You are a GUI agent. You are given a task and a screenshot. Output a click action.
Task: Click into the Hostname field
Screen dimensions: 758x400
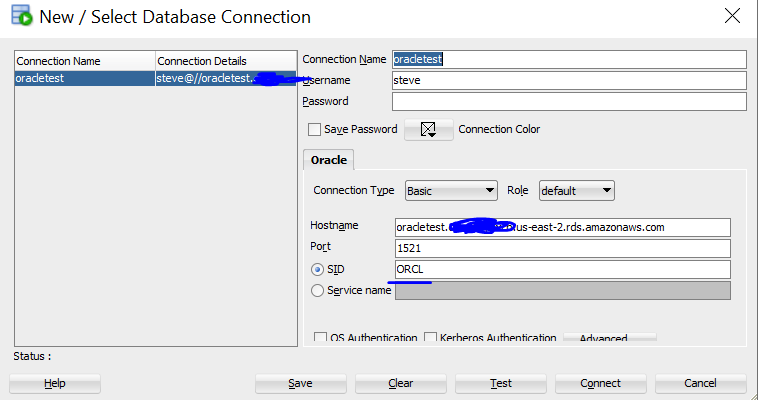coord(563,227)
